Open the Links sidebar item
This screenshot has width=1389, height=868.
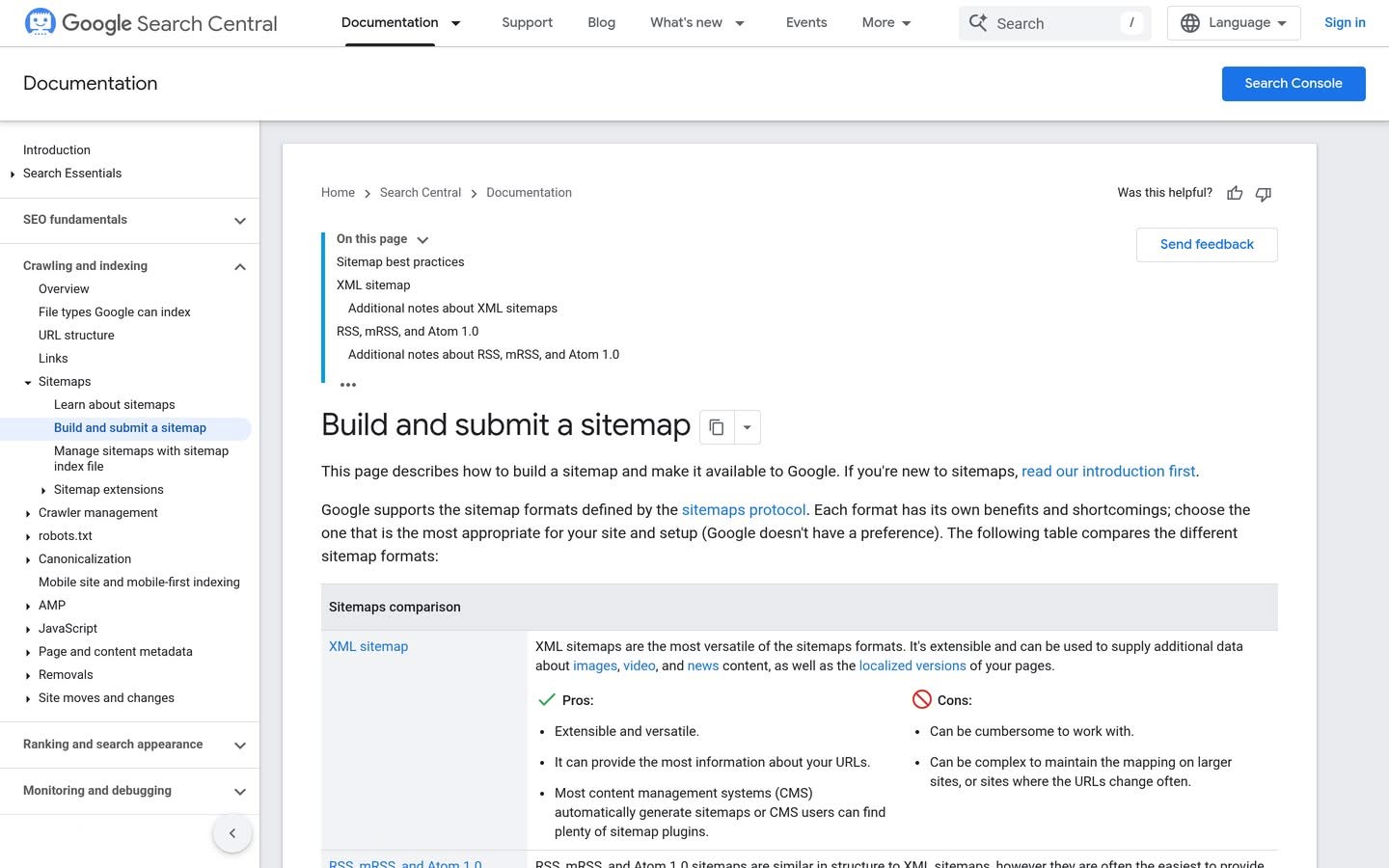click(x=53, y=359)
